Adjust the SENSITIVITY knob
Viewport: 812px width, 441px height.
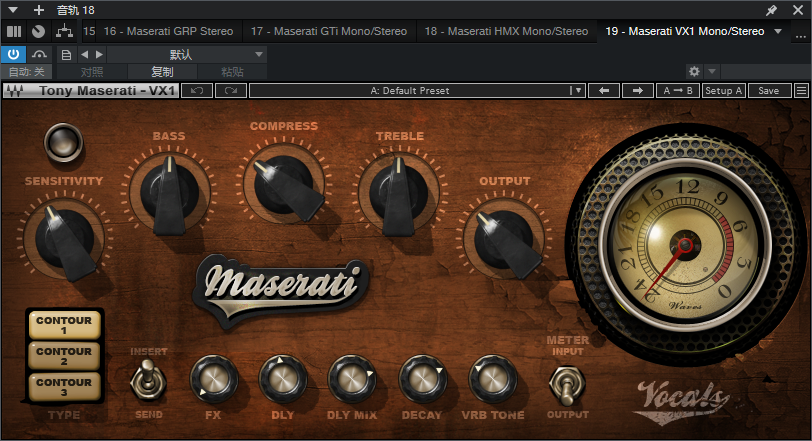65,239
